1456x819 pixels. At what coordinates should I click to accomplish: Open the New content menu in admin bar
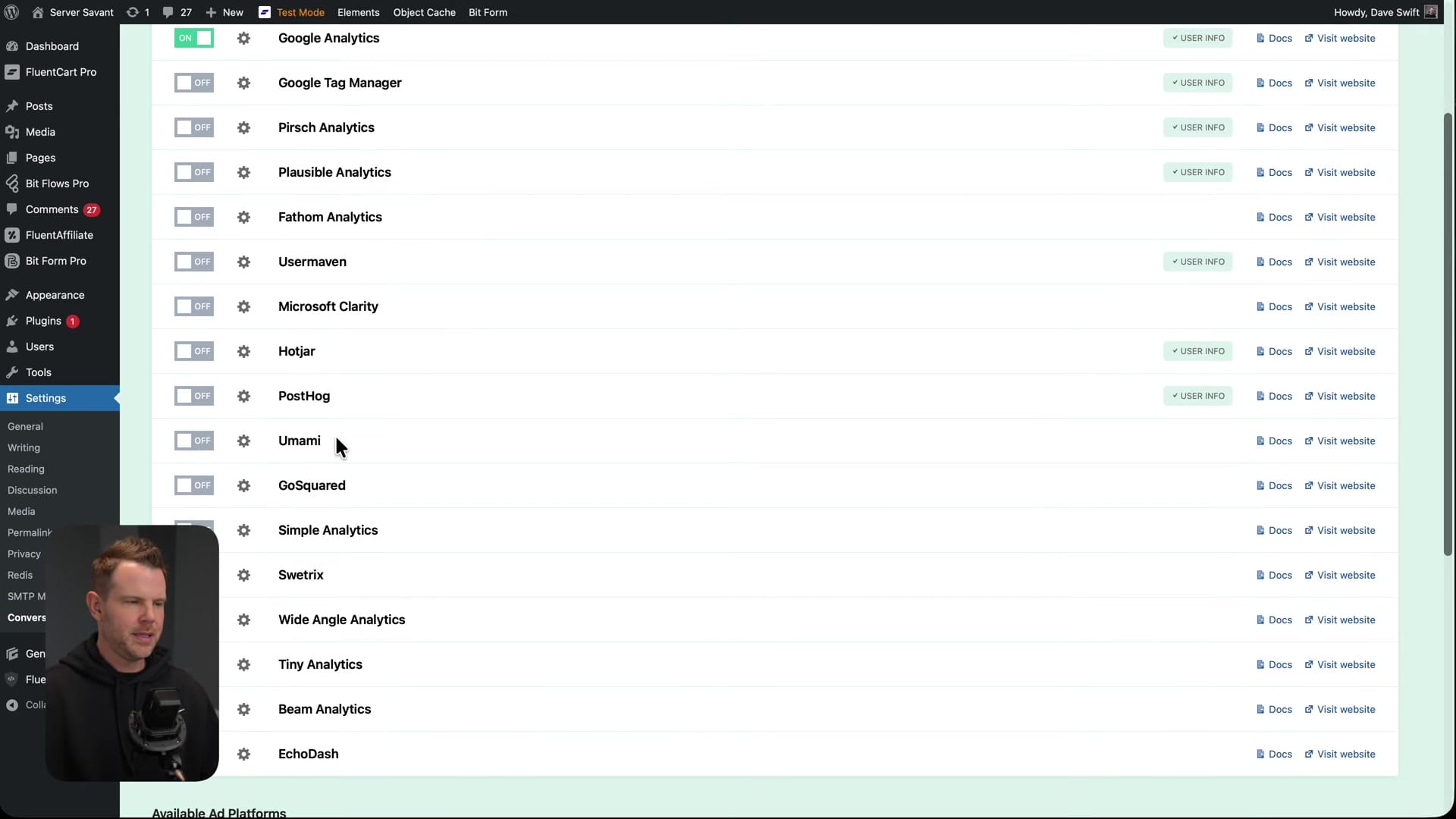[x=224, y=12]
